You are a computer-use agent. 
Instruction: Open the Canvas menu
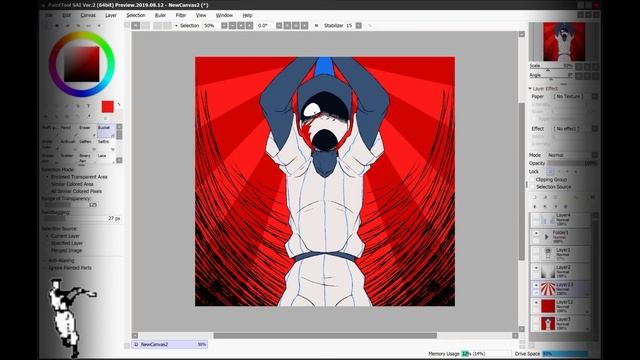(88, 15)
